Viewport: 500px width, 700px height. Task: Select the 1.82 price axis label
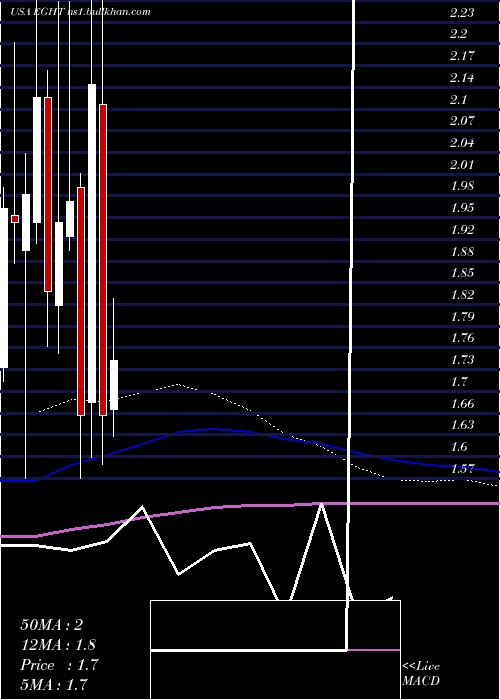[x=462, y=295]
